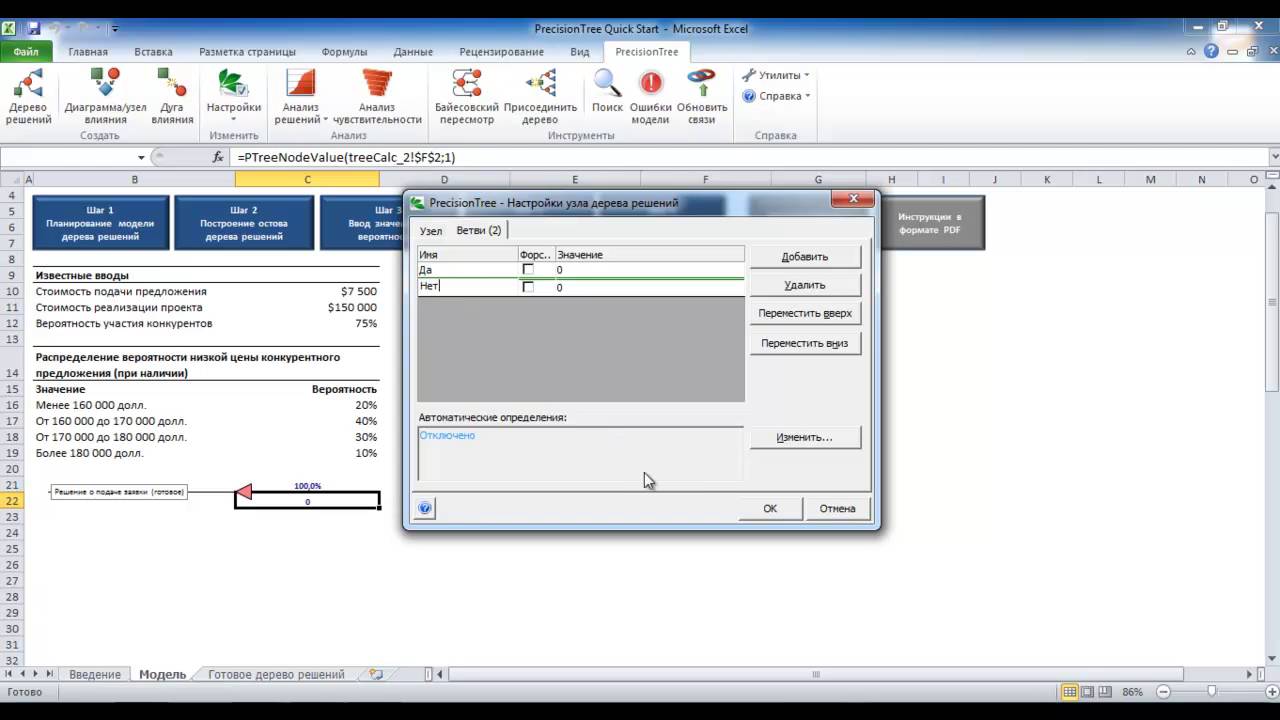1280x720 pixels.
Task: Switch to Normal view icon
Action: [1070, 692]
